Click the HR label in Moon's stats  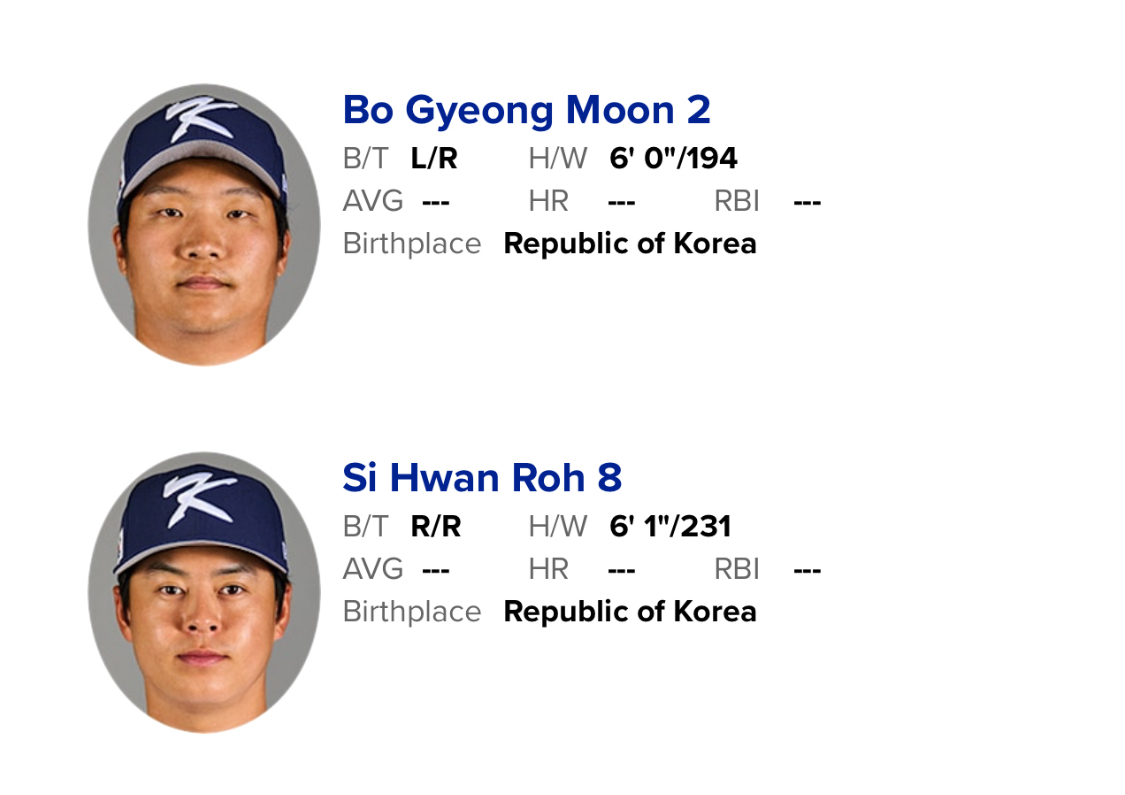point(548,201)
